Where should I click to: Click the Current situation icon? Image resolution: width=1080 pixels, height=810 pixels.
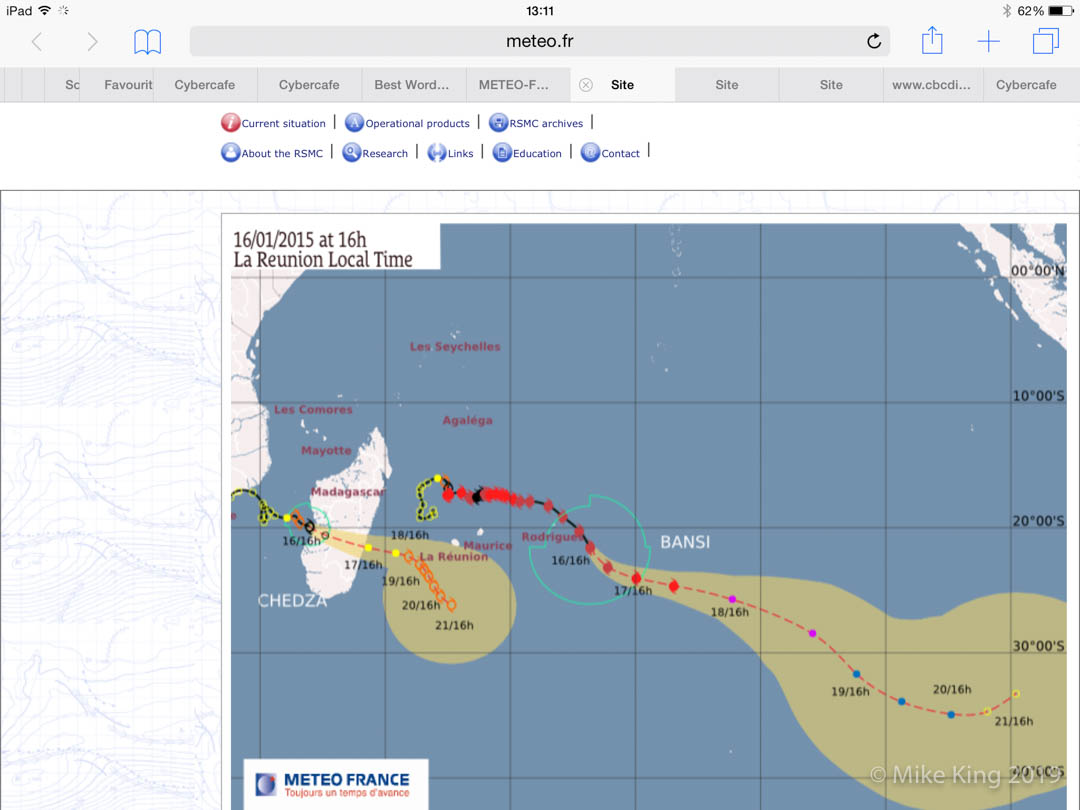coord(228,122)
